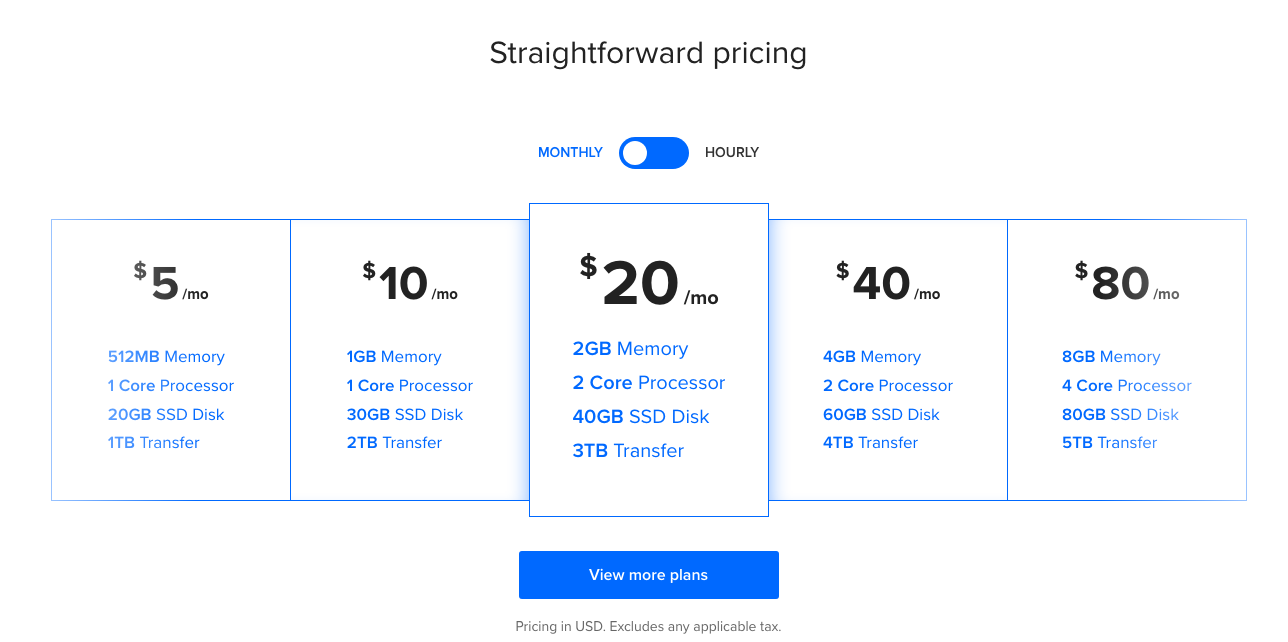Screen dimensions: 1288x642
Task: Click the 4 Core Processor spec
Action: (1127, 386)
